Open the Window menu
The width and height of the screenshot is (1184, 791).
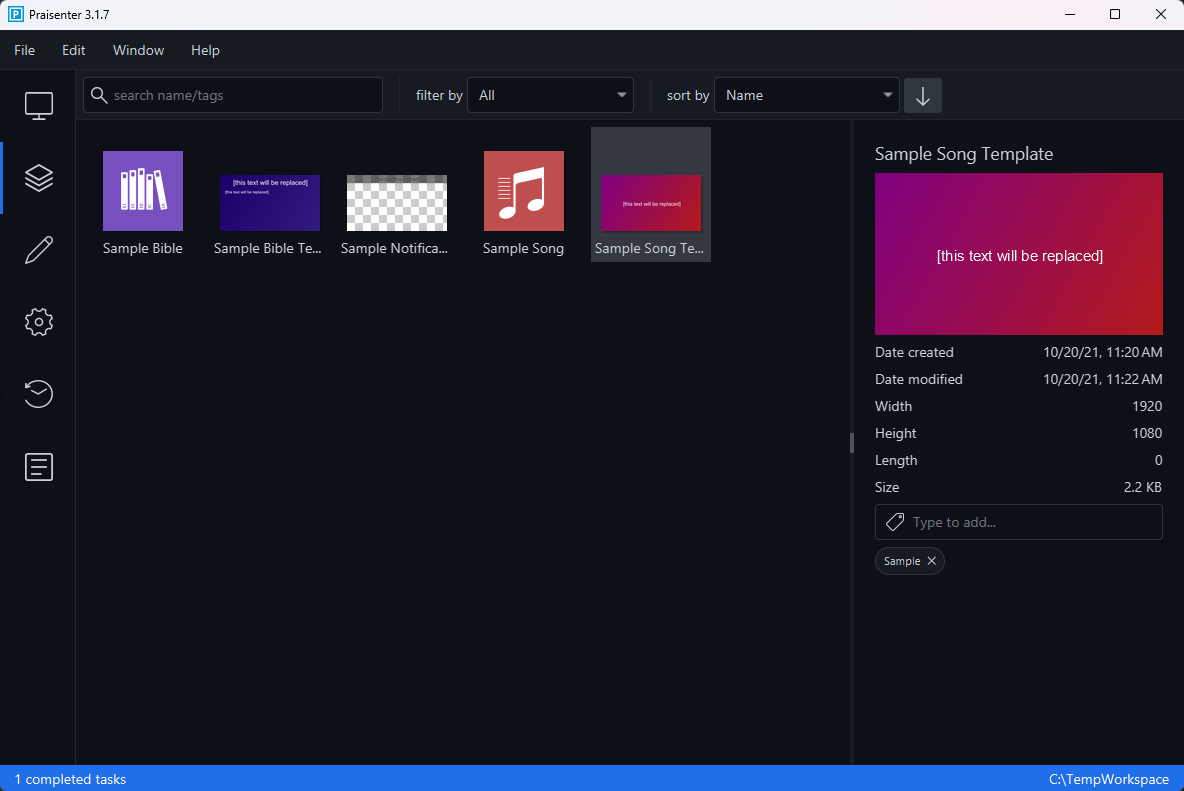138,50
